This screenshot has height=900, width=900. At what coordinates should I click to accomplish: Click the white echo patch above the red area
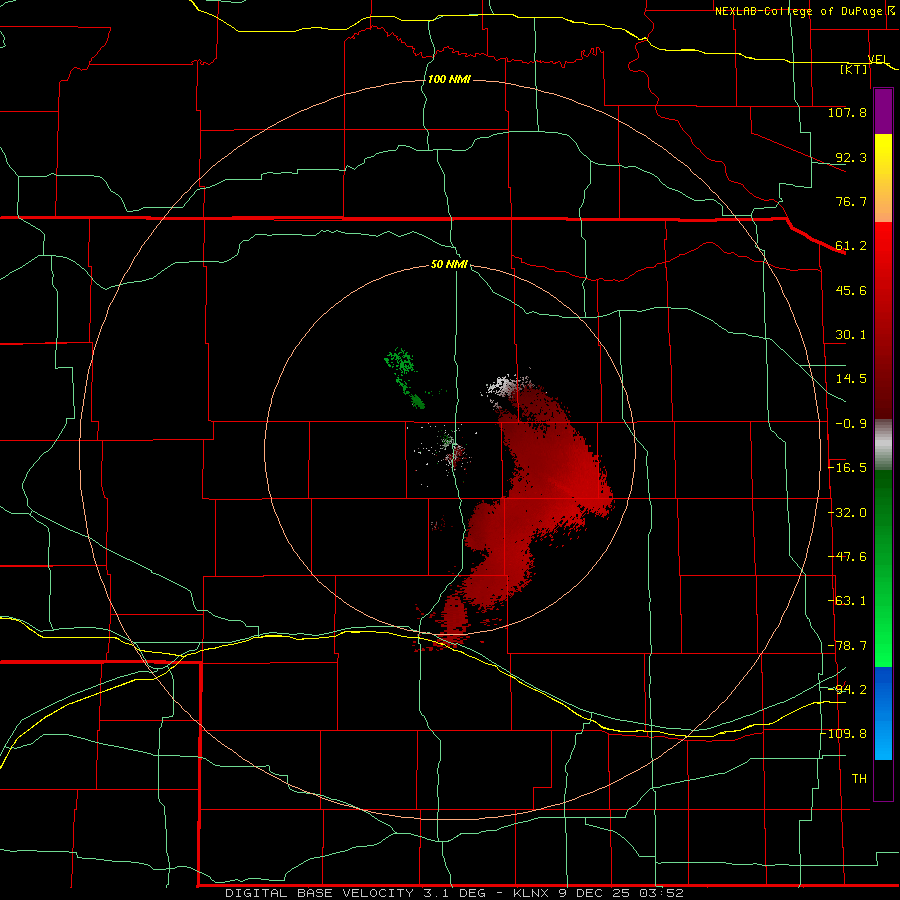click(x=506, y=387)
